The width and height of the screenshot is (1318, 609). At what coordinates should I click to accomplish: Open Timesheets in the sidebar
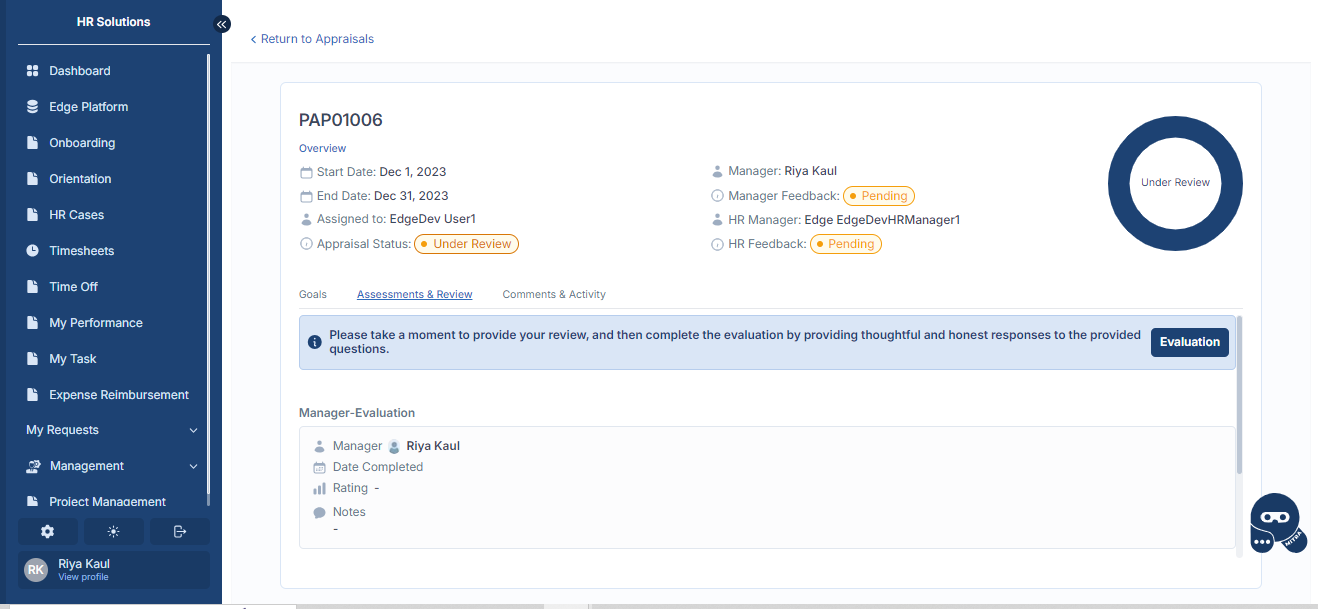(81, 251)
